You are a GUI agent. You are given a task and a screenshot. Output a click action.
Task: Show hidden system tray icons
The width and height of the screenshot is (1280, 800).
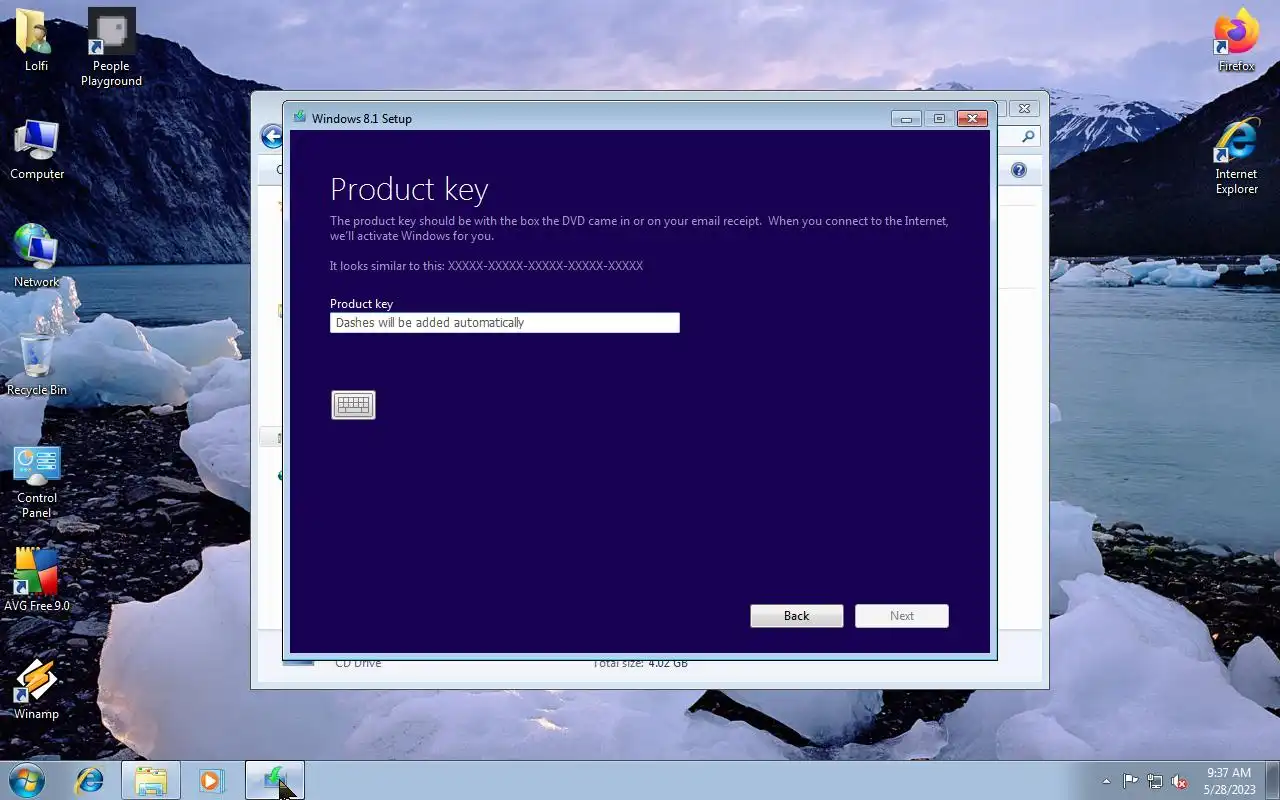click(1106, 781)
